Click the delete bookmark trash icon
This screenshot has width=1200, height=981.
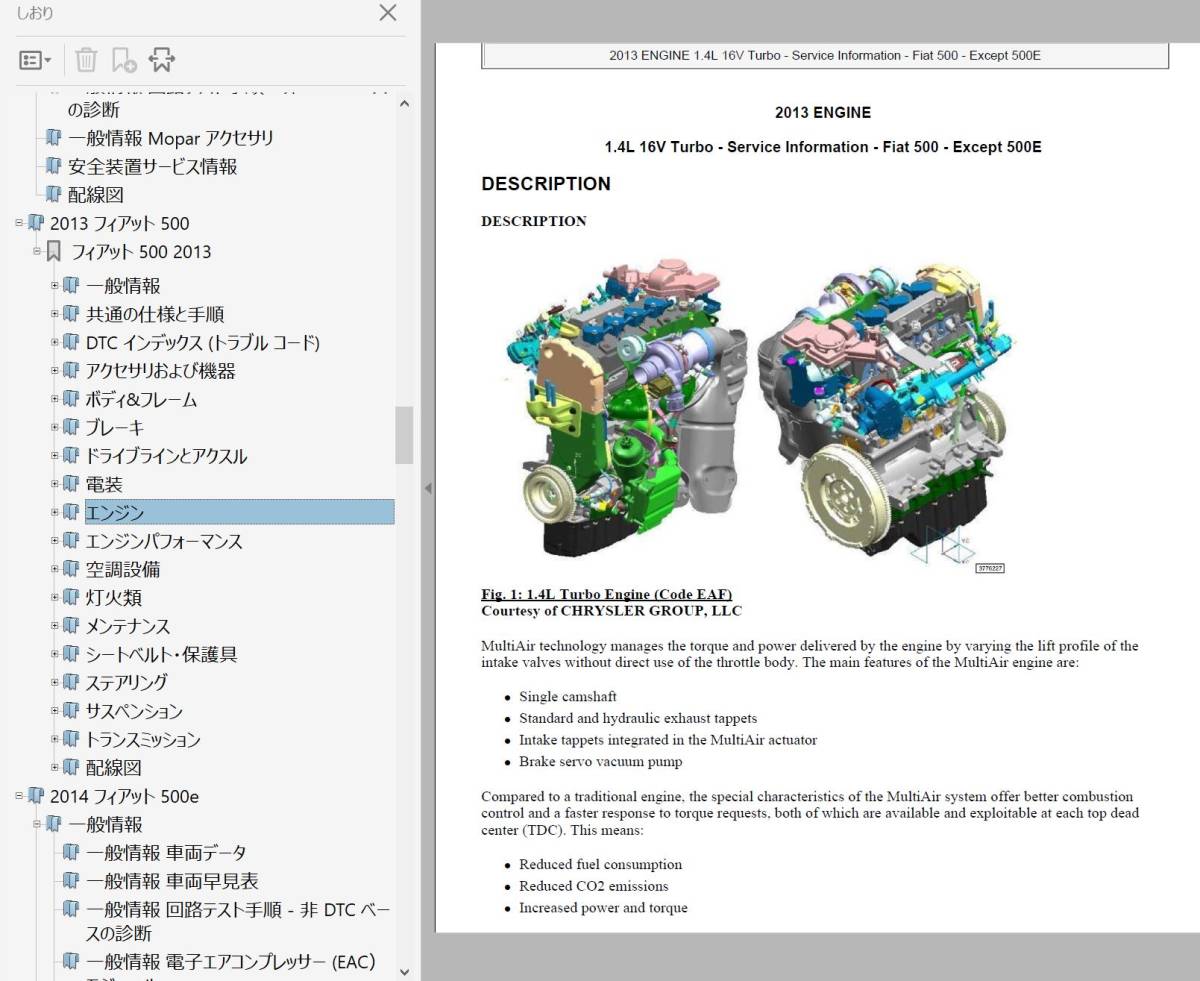click(86, 60)
